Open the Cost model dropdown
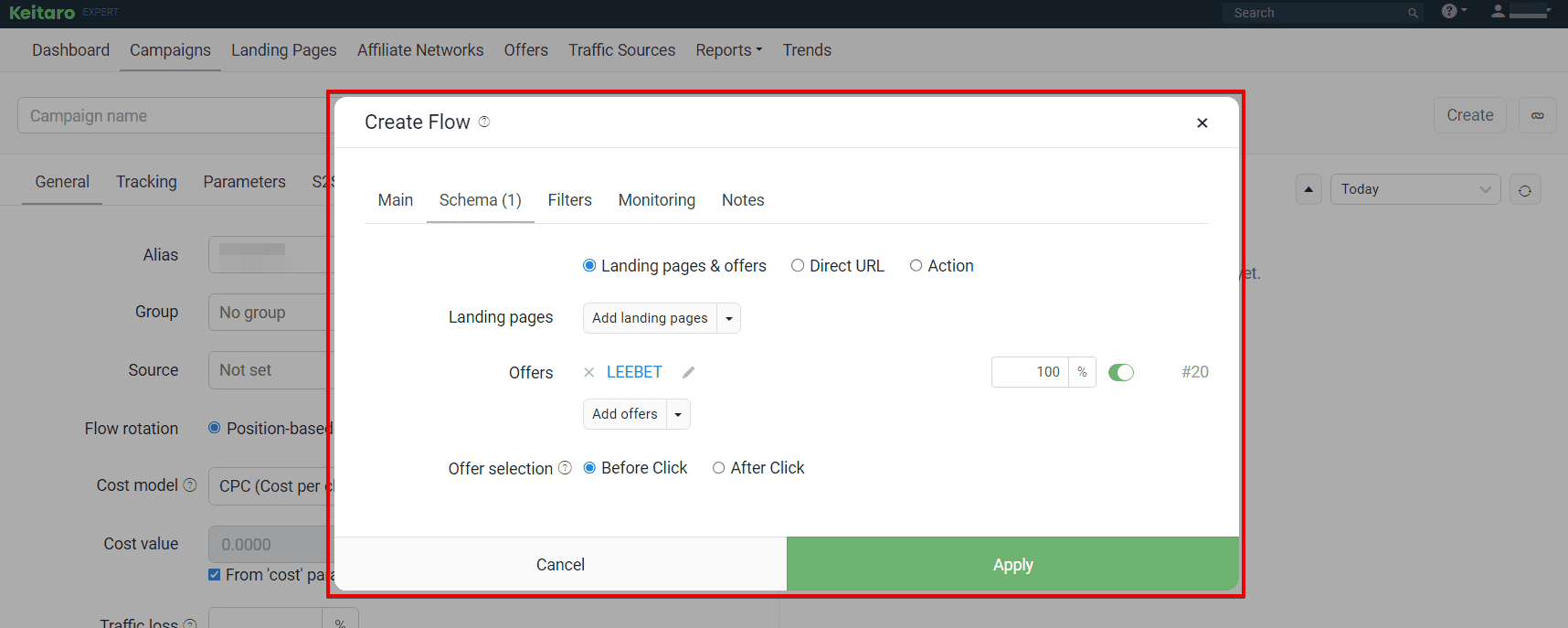This screenshot has height=628, width=1568. pos(271,486)
